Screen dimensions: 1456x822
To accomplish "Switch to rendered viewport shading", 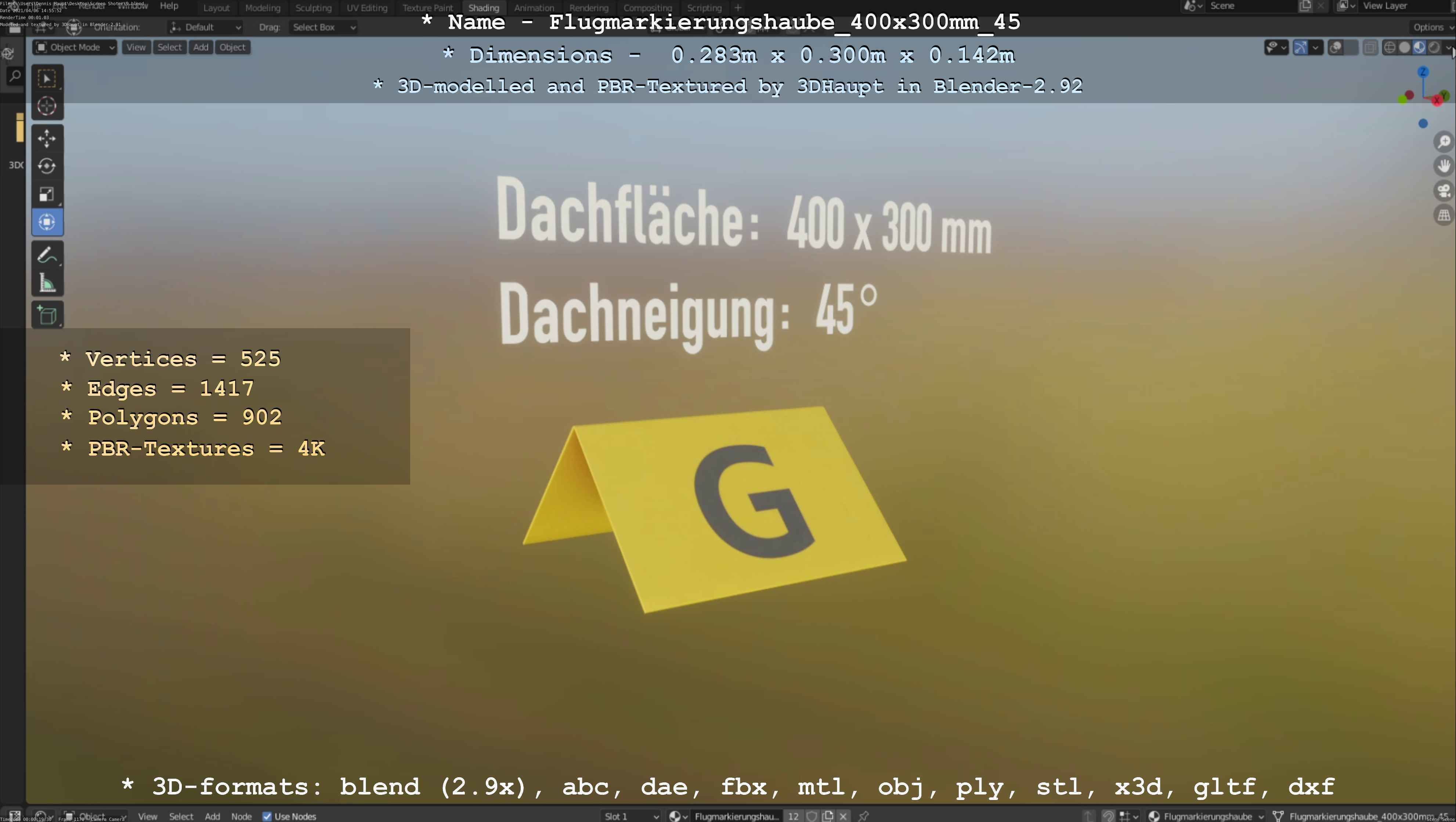I will tap(1434, 47).
